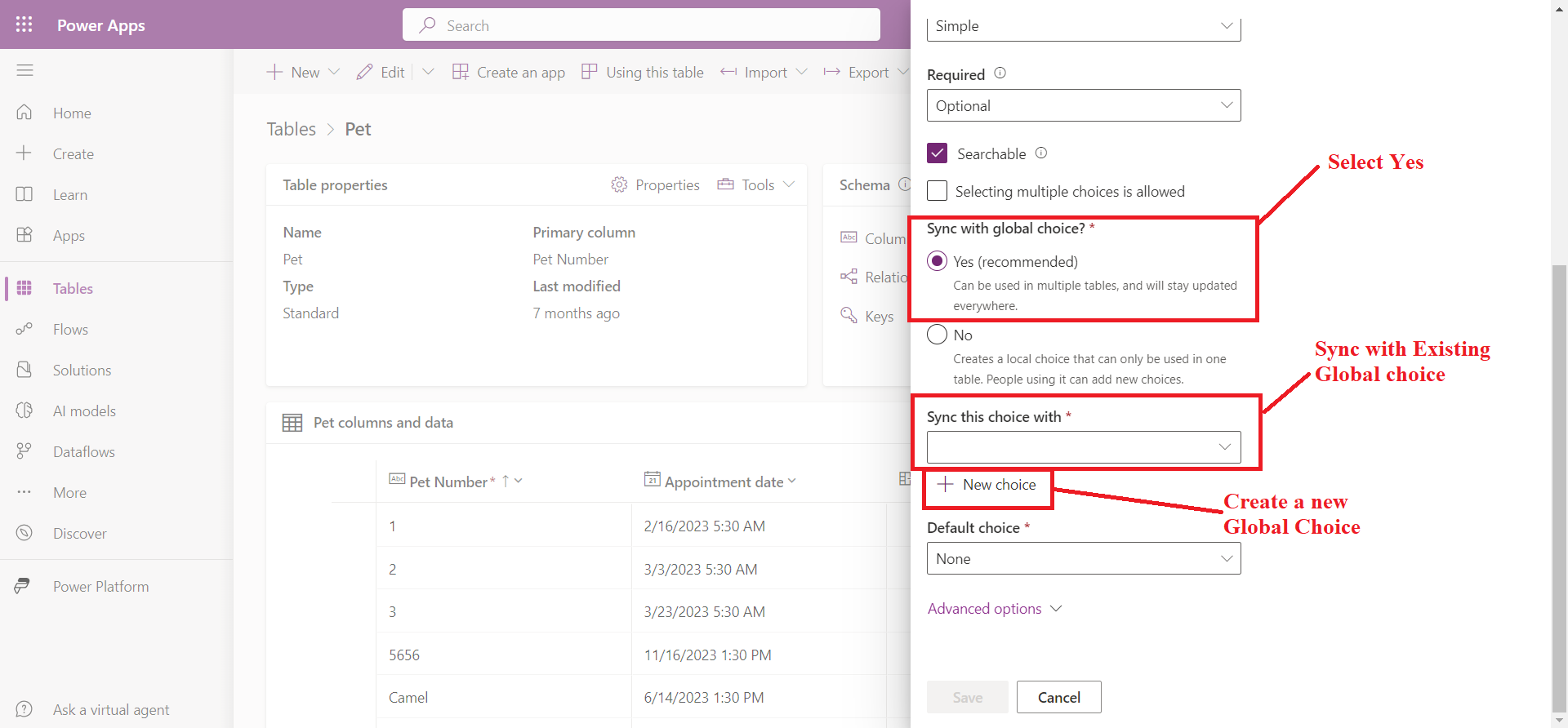
Task: Click the Required info icon
Action: (1000, 73)
